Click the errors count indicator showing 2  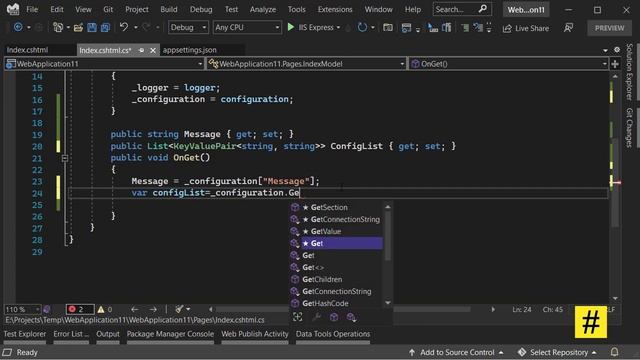click(80, 309)
